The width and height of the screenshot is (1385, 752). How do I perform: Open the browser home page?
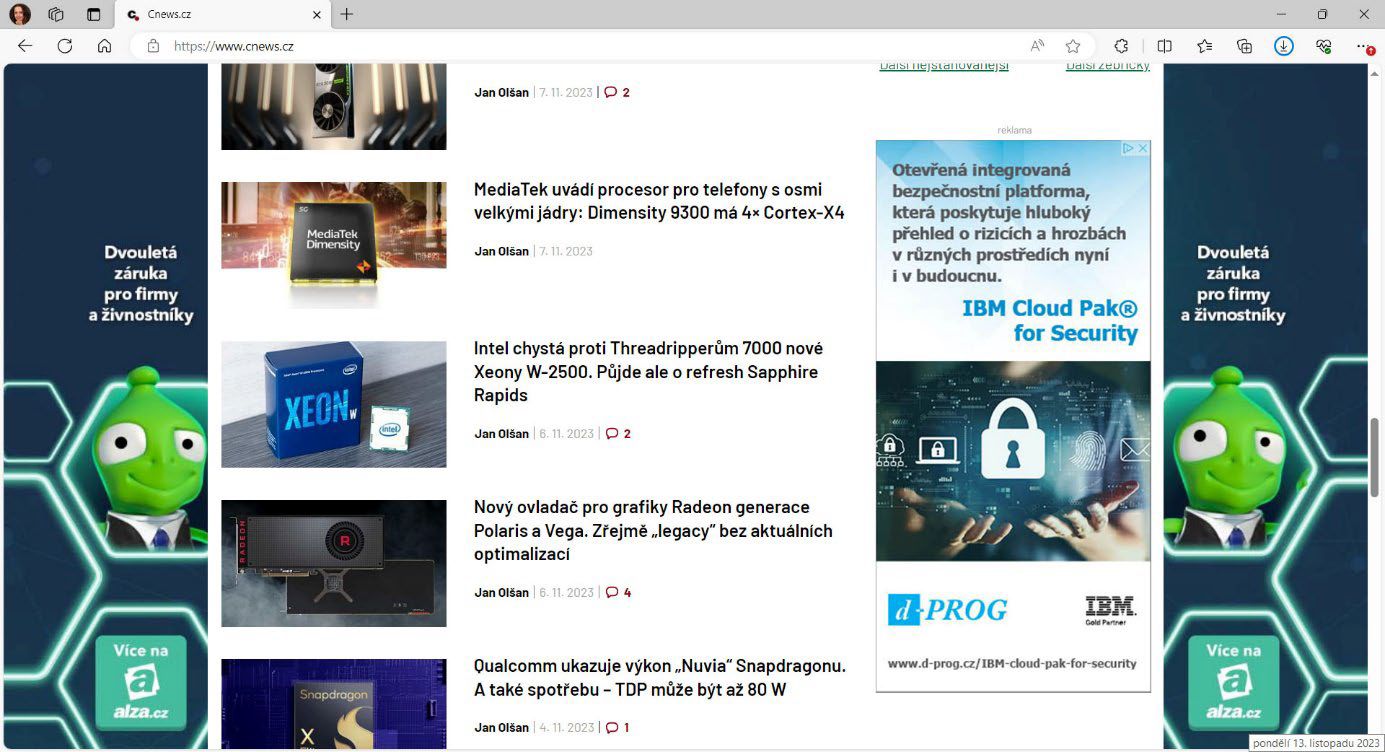click(x=104, y=46)
